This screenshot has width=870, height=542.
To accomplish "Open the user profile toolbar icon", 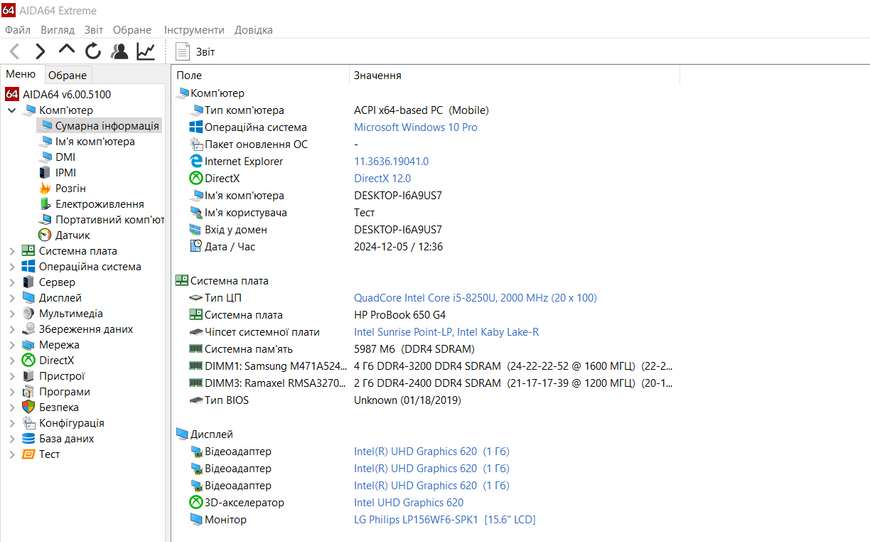I will (x=119, y=51).
